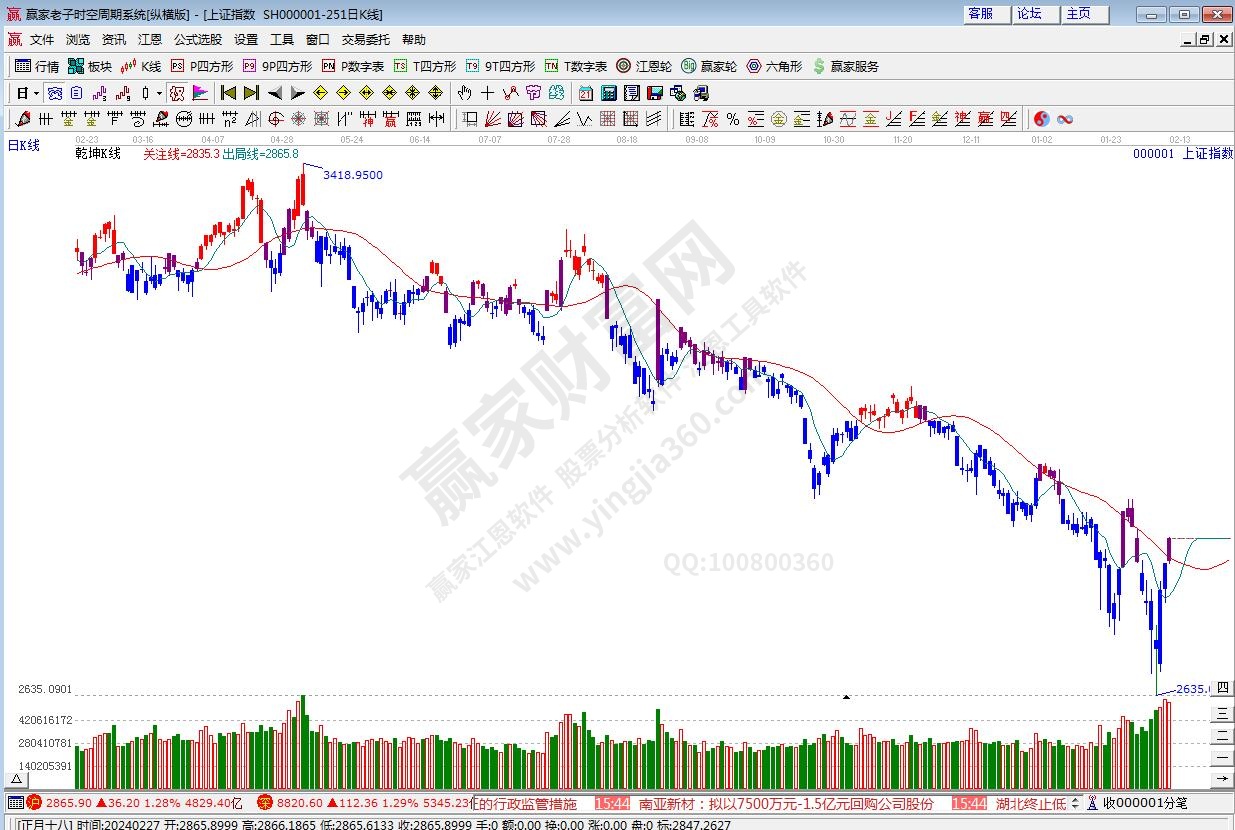Click the calculator icon in toolbar
The image size is (1235, 830).
pyautogui.click(x=609, y=93)
